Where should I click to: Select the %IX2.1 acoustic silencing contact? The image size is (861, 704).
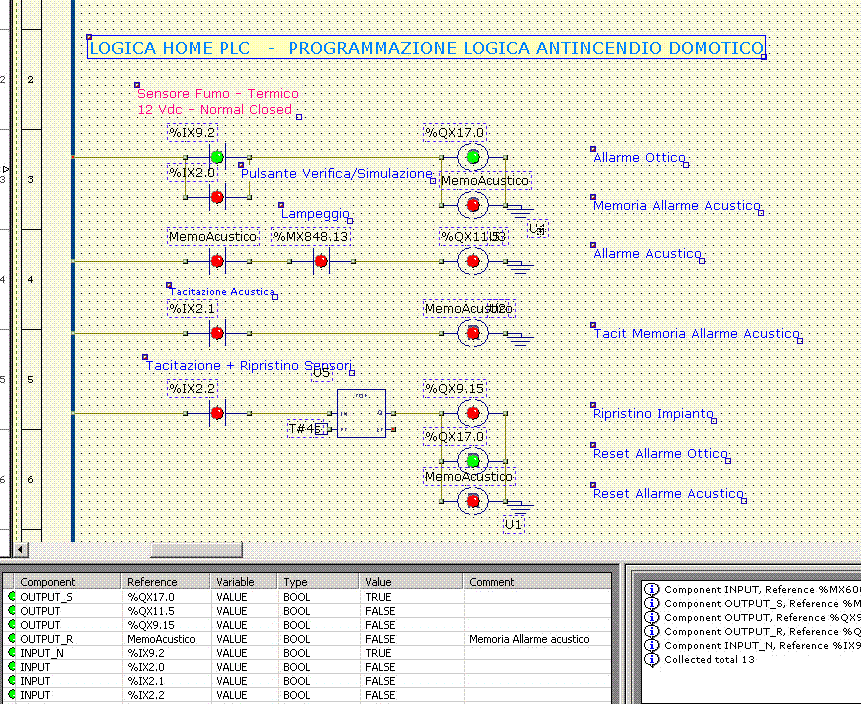(x=217, y=333)
